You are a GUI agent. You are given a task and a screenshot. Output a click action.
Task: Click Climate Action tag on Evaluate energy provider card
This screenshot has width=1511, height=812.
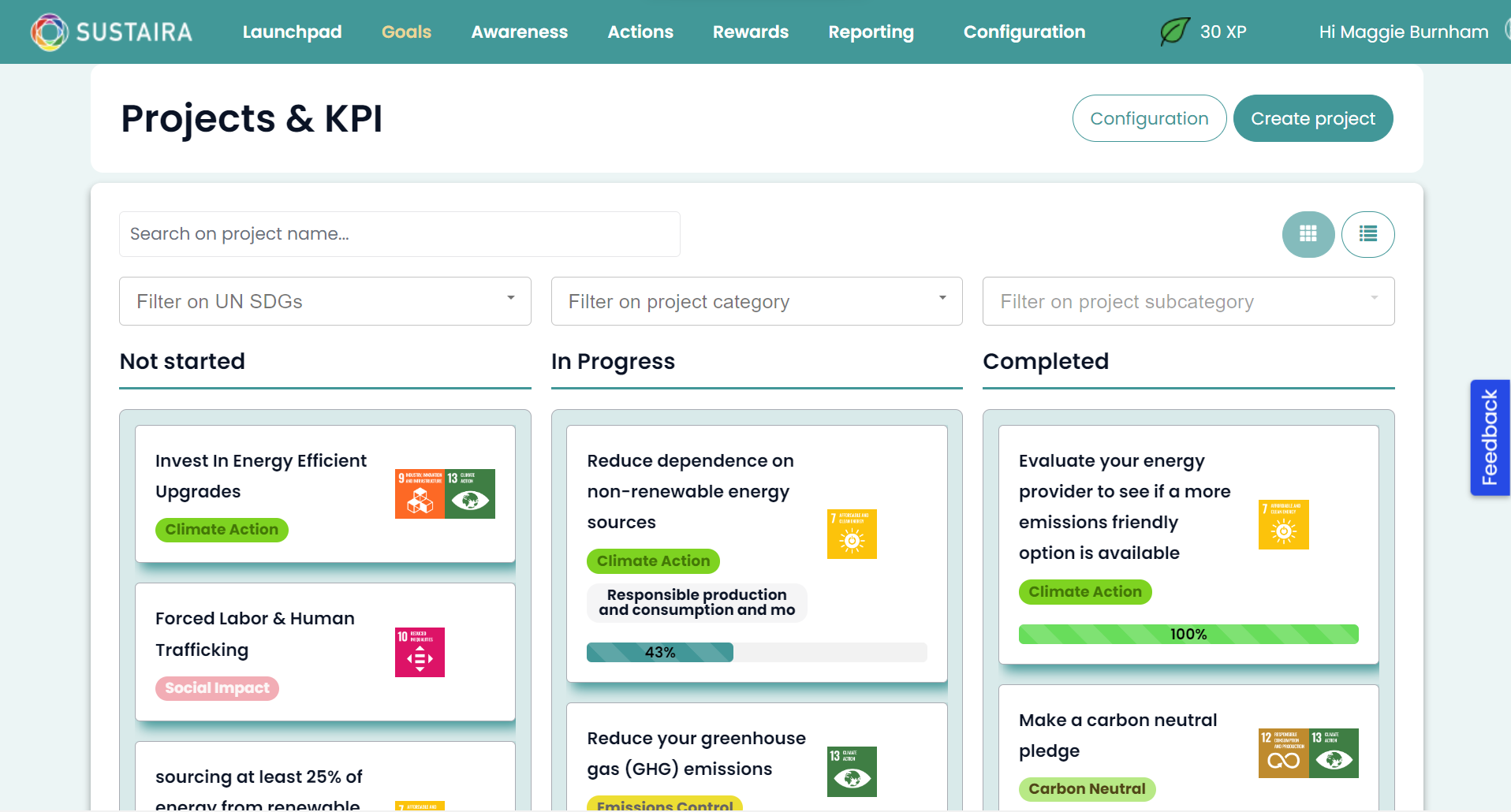pyautogui.click(x=1085, y=592)
